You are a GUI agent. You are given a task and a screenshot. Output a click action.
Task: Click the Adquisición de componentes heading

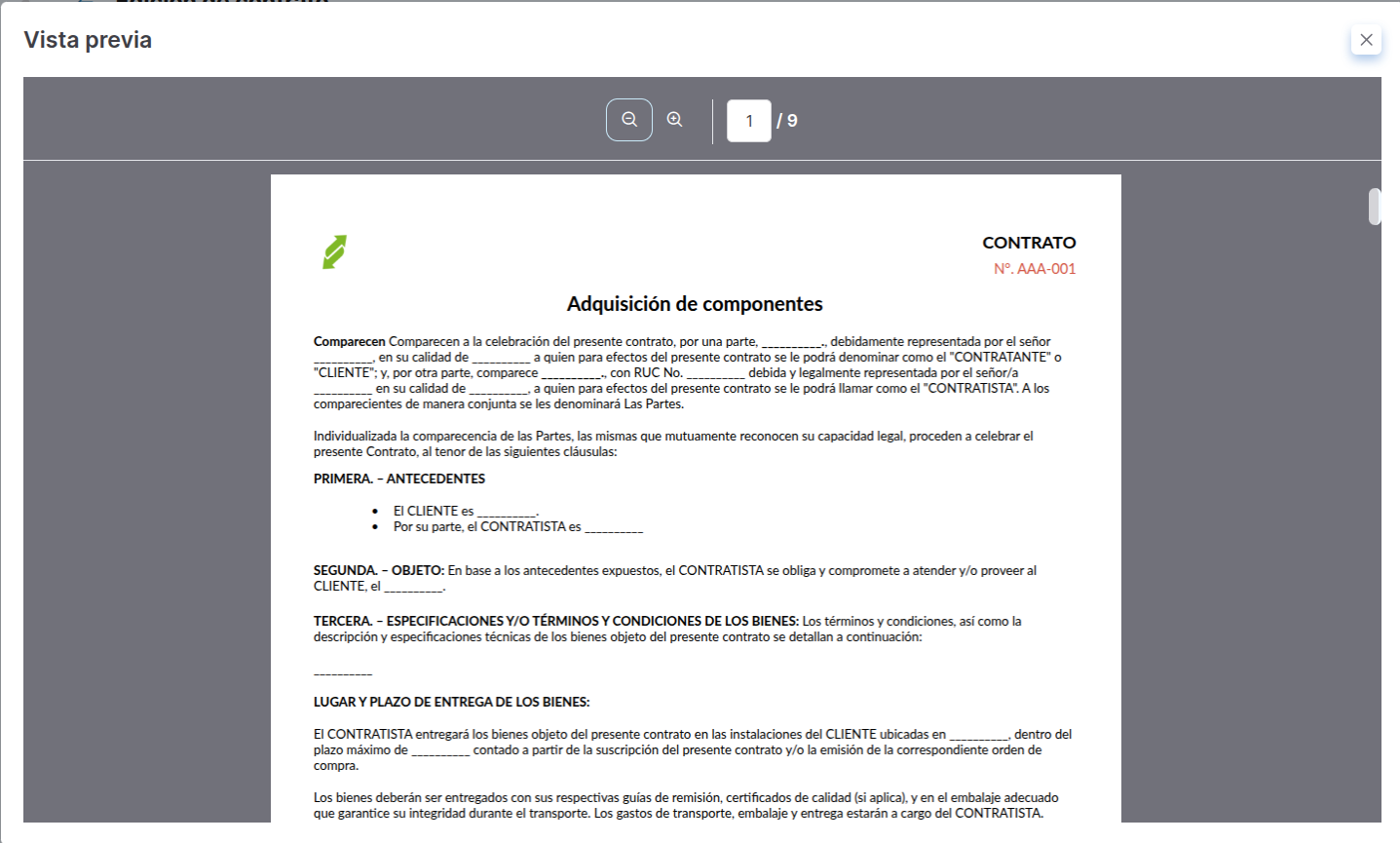click(695, 303)
